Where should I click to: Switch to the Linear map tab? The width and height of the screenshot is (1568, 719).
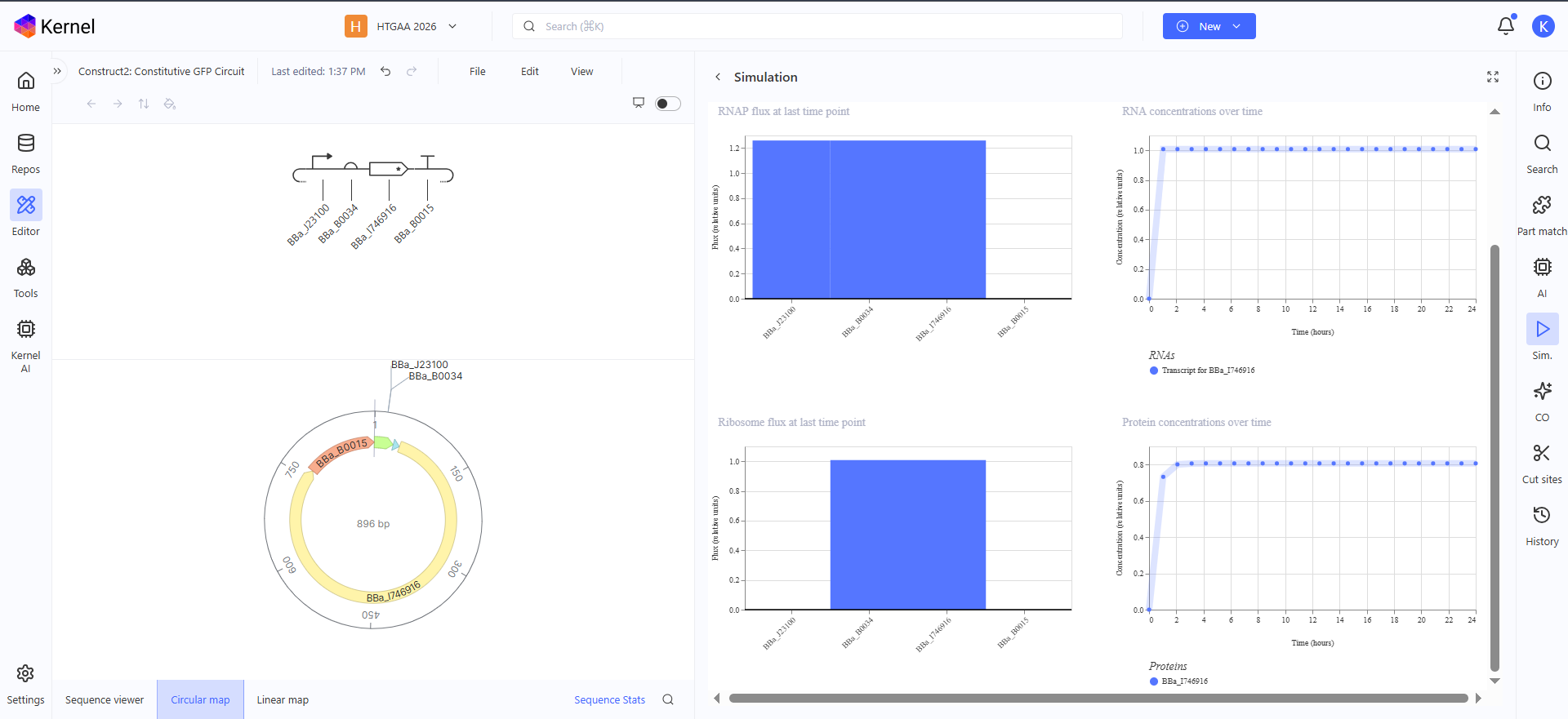283,699
